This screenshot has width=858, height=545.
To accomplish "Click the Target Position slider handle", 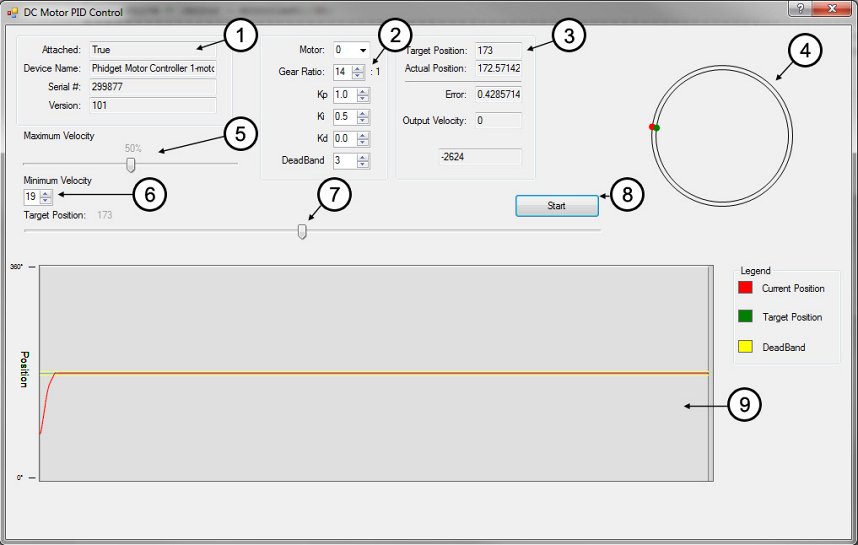I will [302, 232].
